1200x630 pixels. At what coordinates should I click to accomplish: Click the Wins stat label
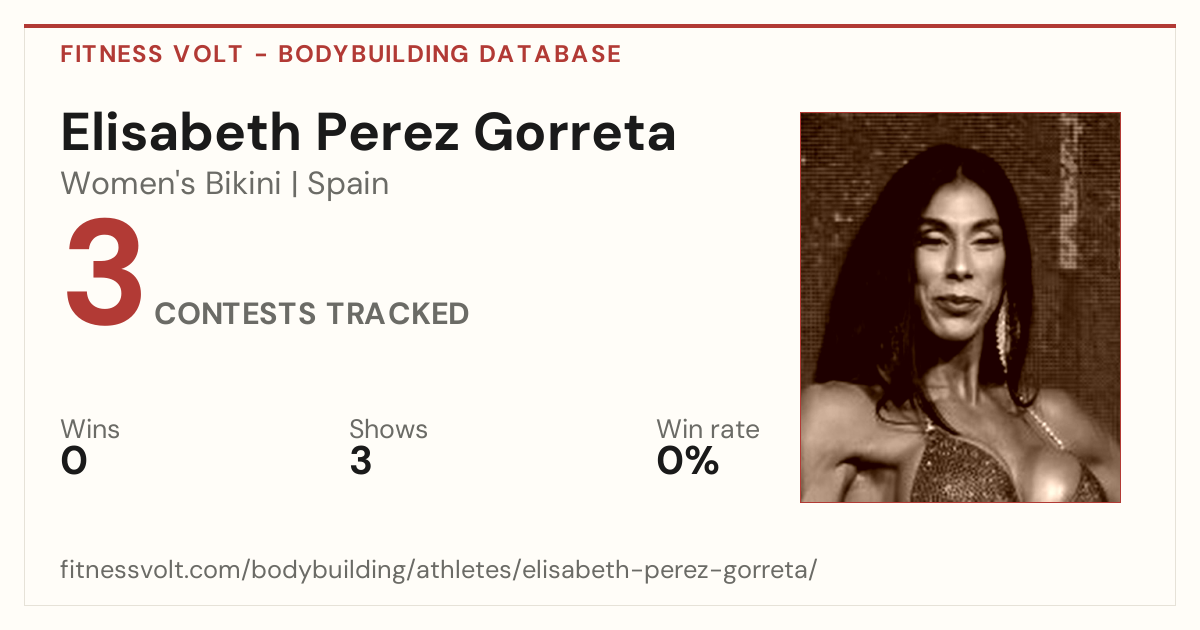click(x=90, y=429)
